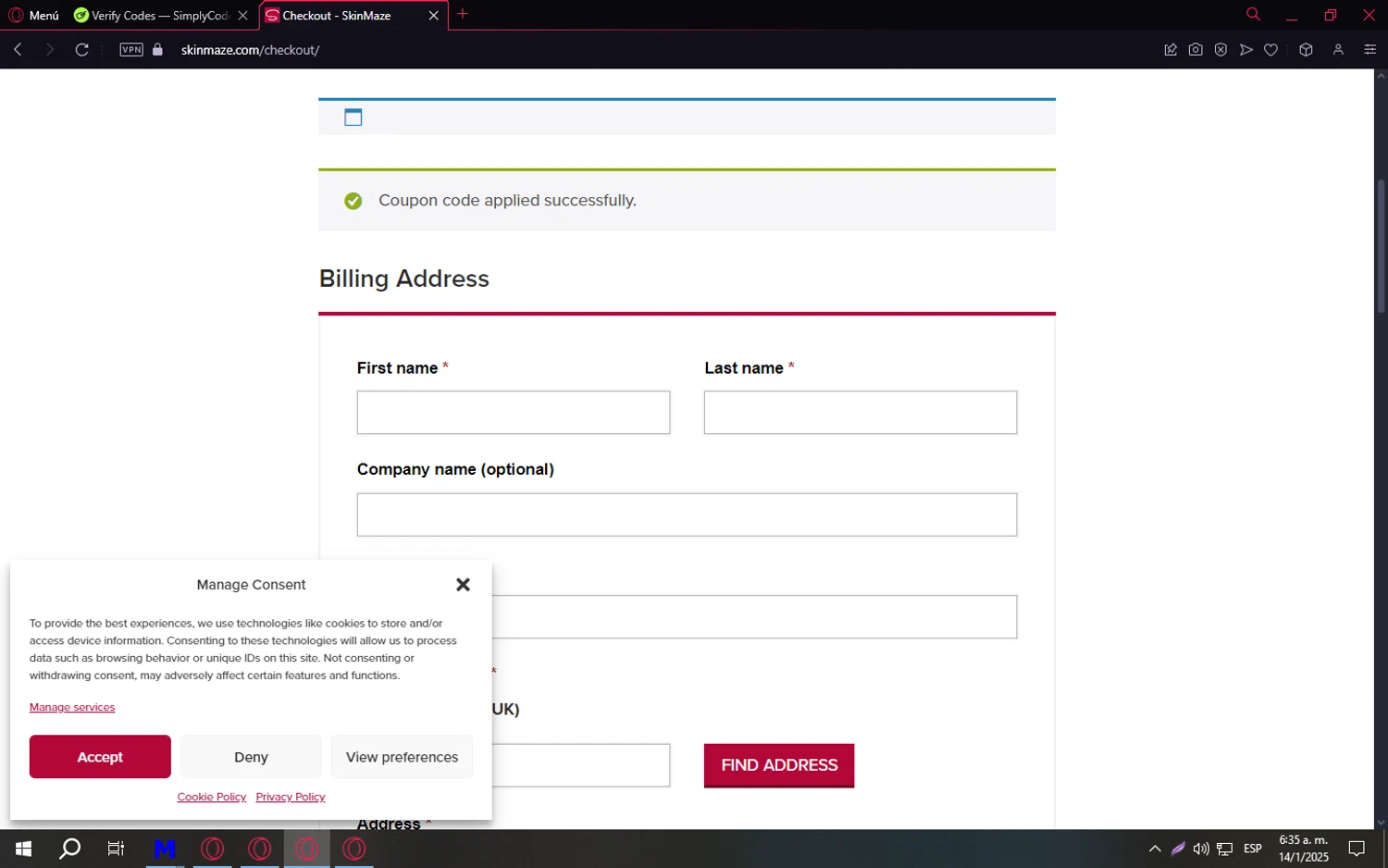Click the purple feather tray icon
Viewport: 1388px width, 868px height.
(1178, 849)
